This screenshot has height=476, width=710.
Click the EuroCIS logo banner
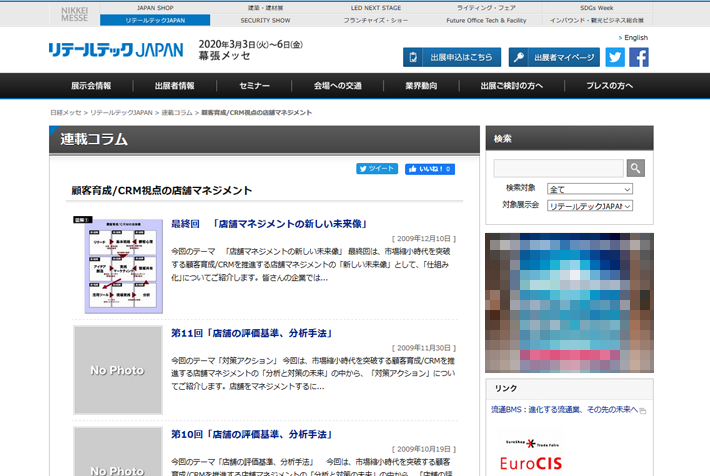[531, 455]
